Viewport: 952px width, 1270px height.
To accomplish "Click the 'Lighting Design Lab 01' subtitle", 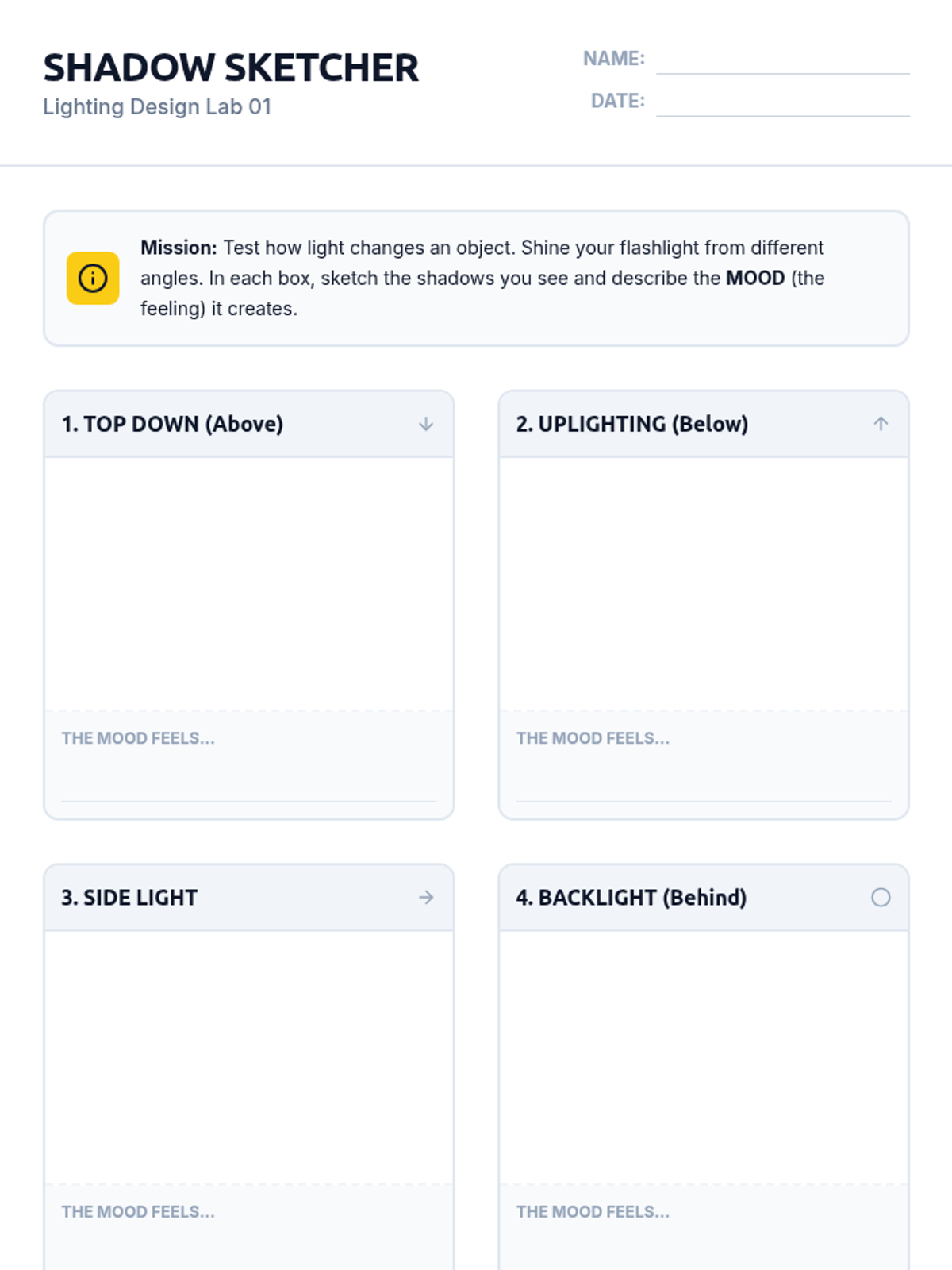I will pyautogui.click(x=157, y=106).
